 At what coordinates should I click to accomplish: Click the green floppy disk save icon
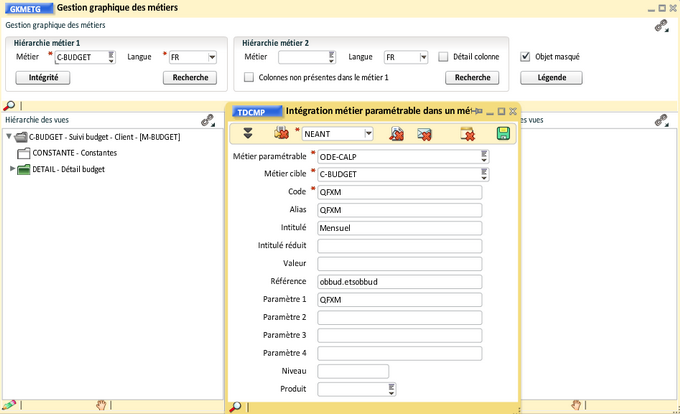coord(503,133)
